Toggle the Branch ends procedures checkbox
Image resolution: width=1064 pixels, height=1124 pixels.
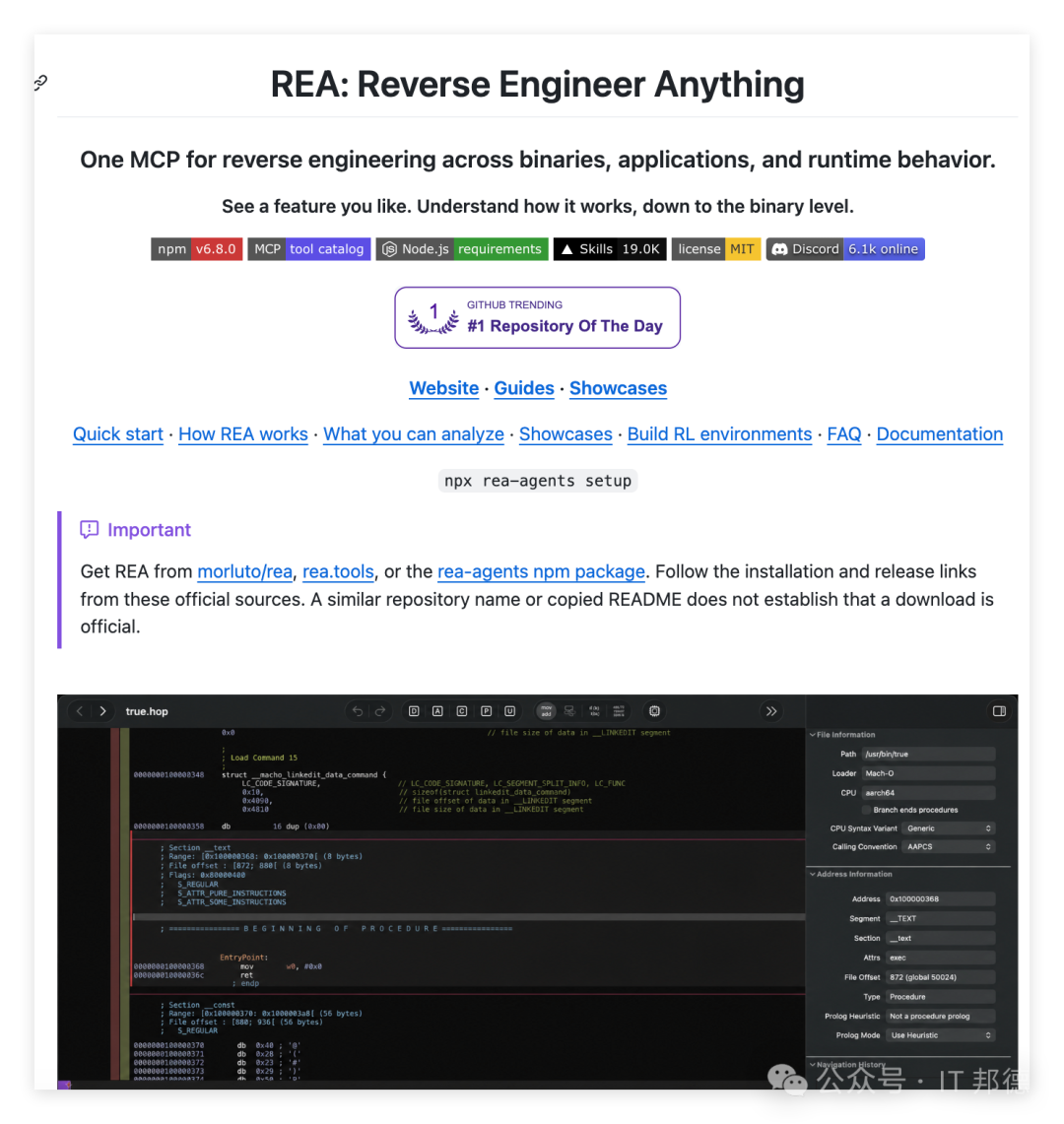pyautogui.click(x=866, y=810)
